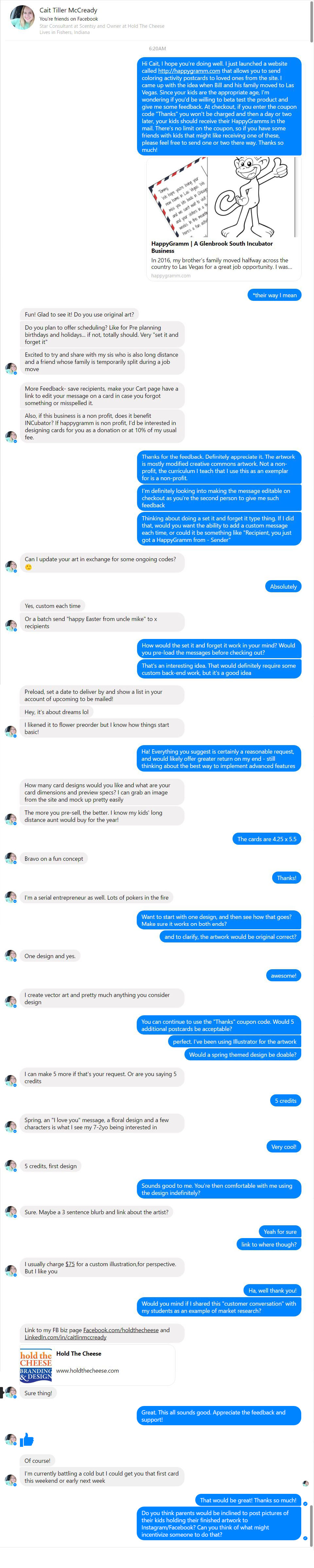Click the avatar beside the "Bravo on a fun concept" message
Image resolution: width=314 pixels, height=1568 pixels.
click(10, 857)
